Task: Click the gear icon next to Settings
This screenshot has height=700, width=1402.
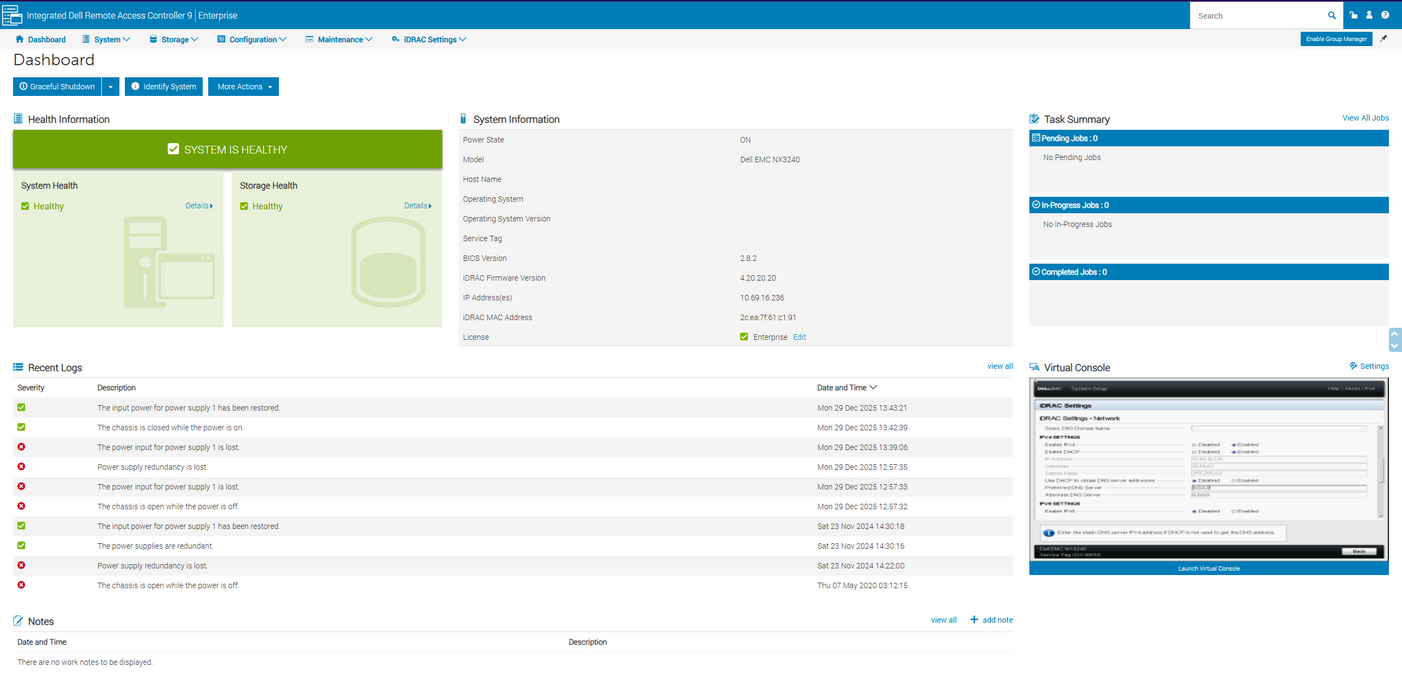Action: (x=1353, y=366)
